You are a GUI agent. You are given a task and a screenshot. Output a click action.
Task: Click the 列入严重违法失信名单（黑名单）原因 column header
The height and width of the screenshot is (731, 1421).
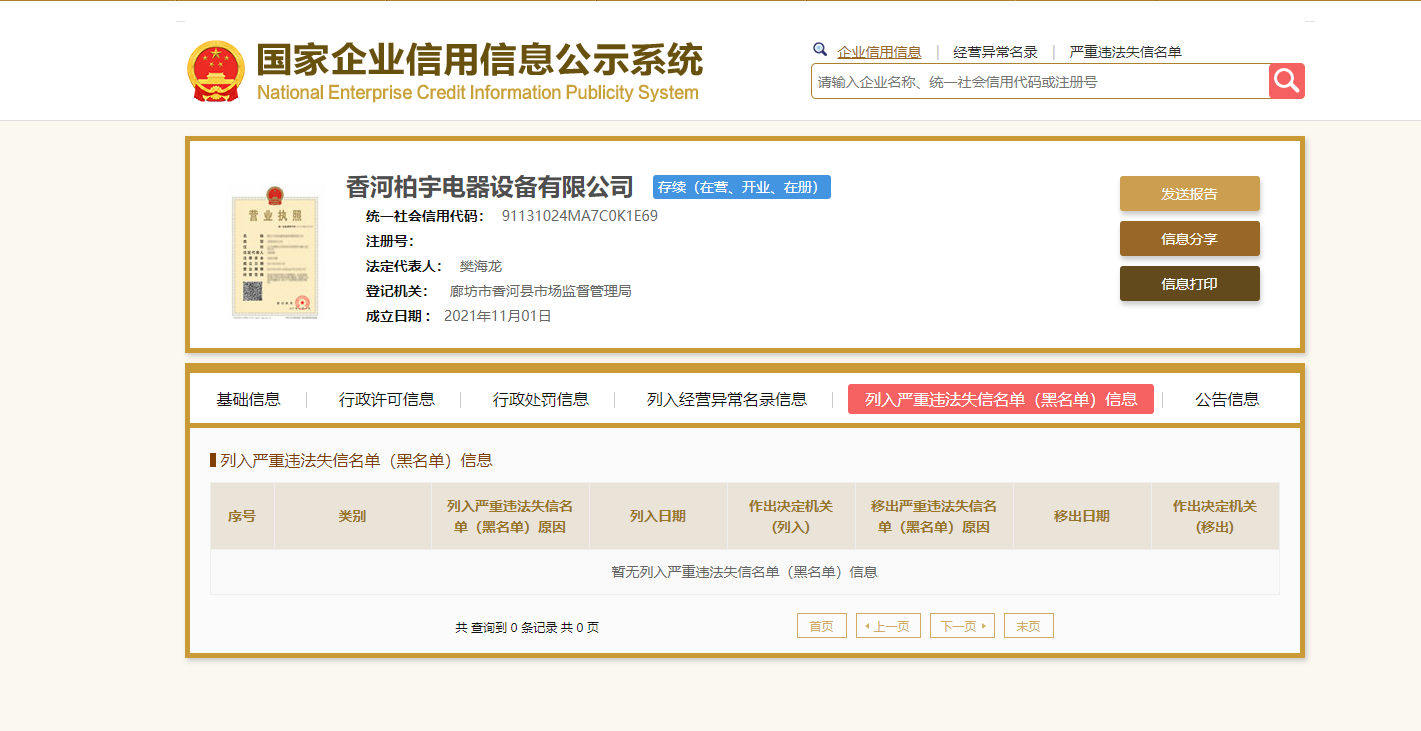coord(510,516)
